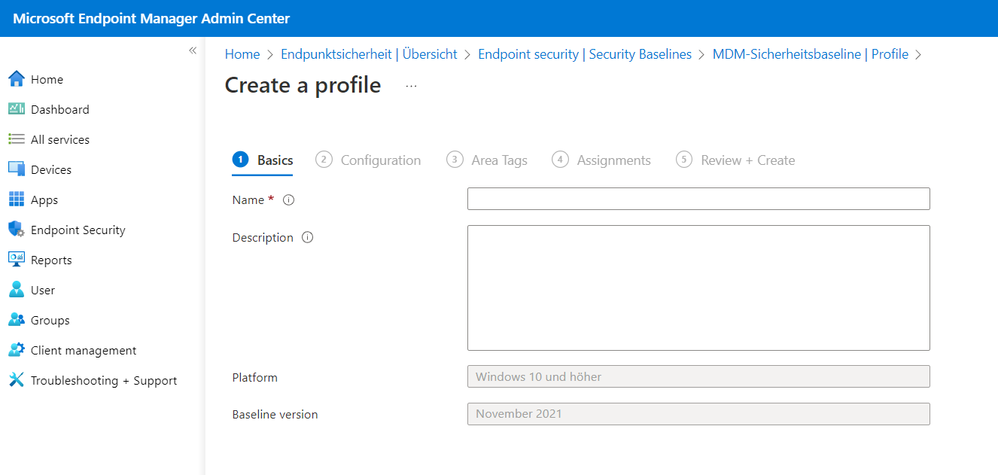Click the Baseline version field November 2021

click(698, 414)
